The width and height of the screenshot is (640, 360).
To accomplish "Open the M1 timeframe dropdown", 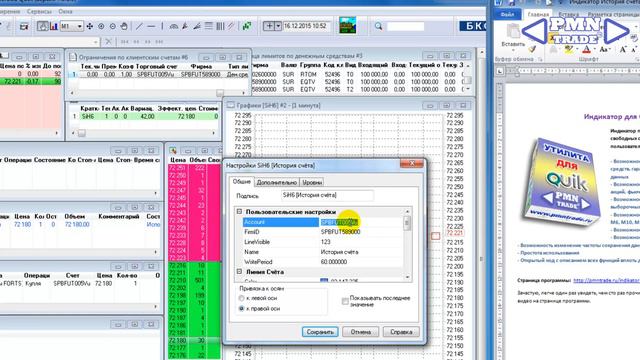I will [80, 26].
